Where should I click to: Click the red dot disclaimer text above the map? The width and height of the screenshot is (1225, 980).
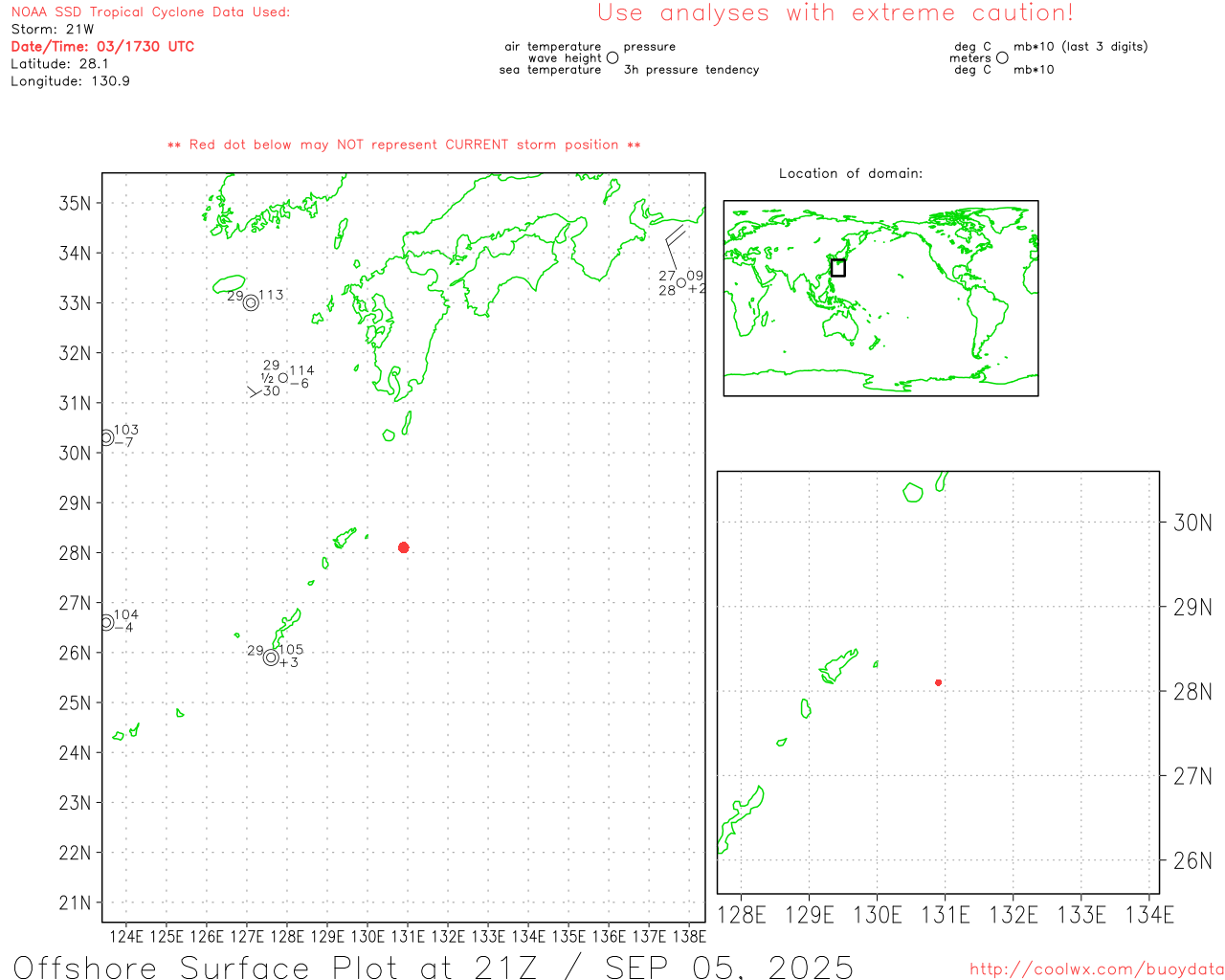pyautogui.click(x=404, y=145)
